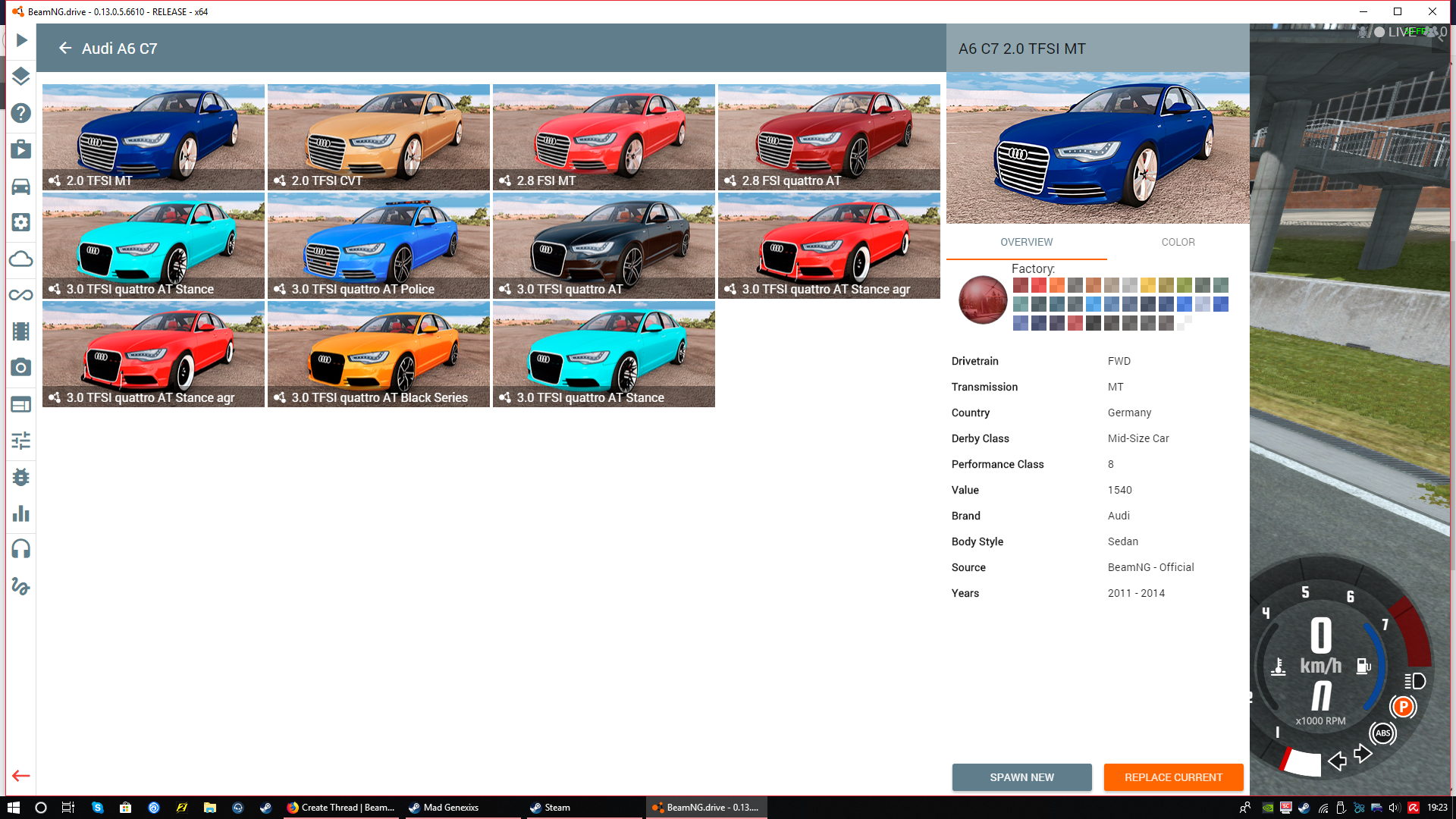The image size is (1456, 819).
Task: Select the 2.8 FSI MT red car thumbnail
Action: tap(604, 137)
